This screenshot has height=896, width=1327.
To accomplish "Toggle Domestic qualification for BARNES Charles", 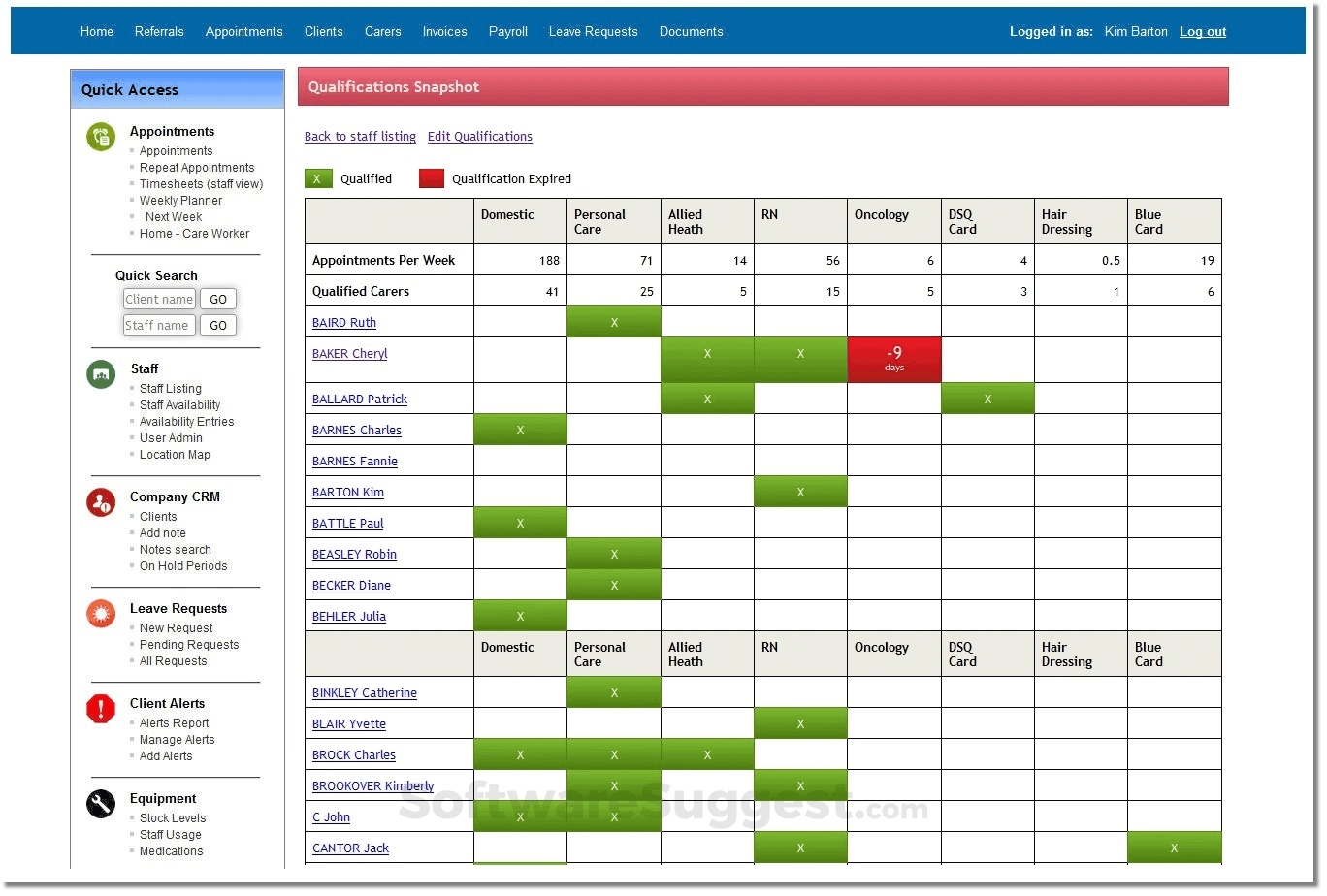I will (x=520, y=429).
